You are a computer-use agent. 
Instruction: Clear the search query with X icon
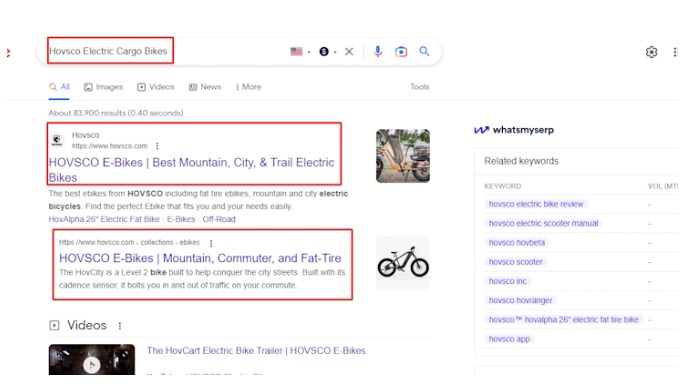[x=349, y=52]
